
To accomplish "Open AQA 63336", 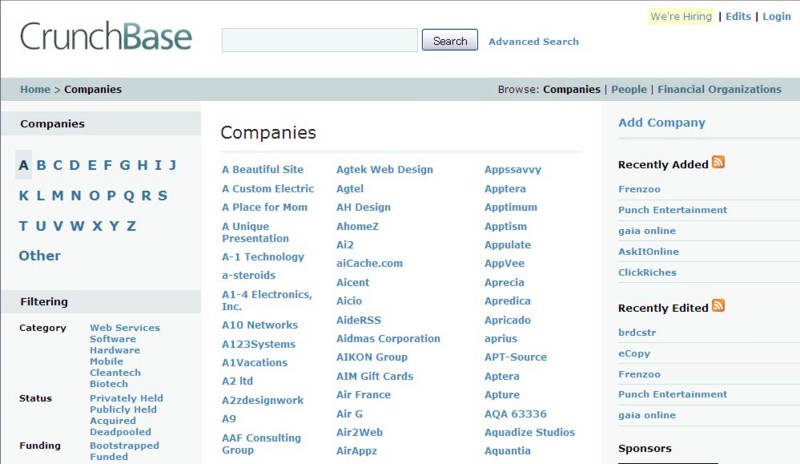I will coord(515,414).
